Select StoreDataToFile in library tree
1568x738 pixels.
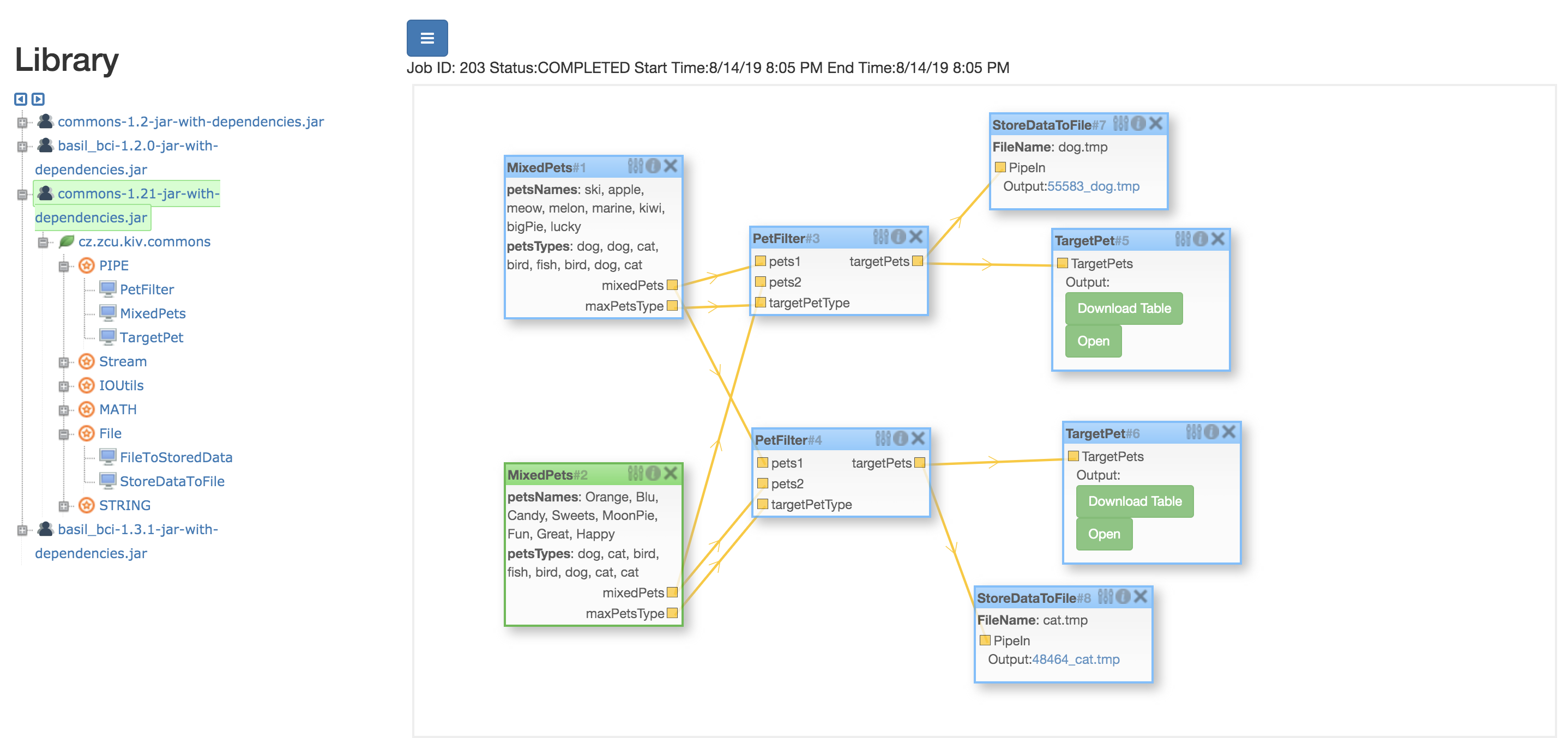click(x=172, y=481)
